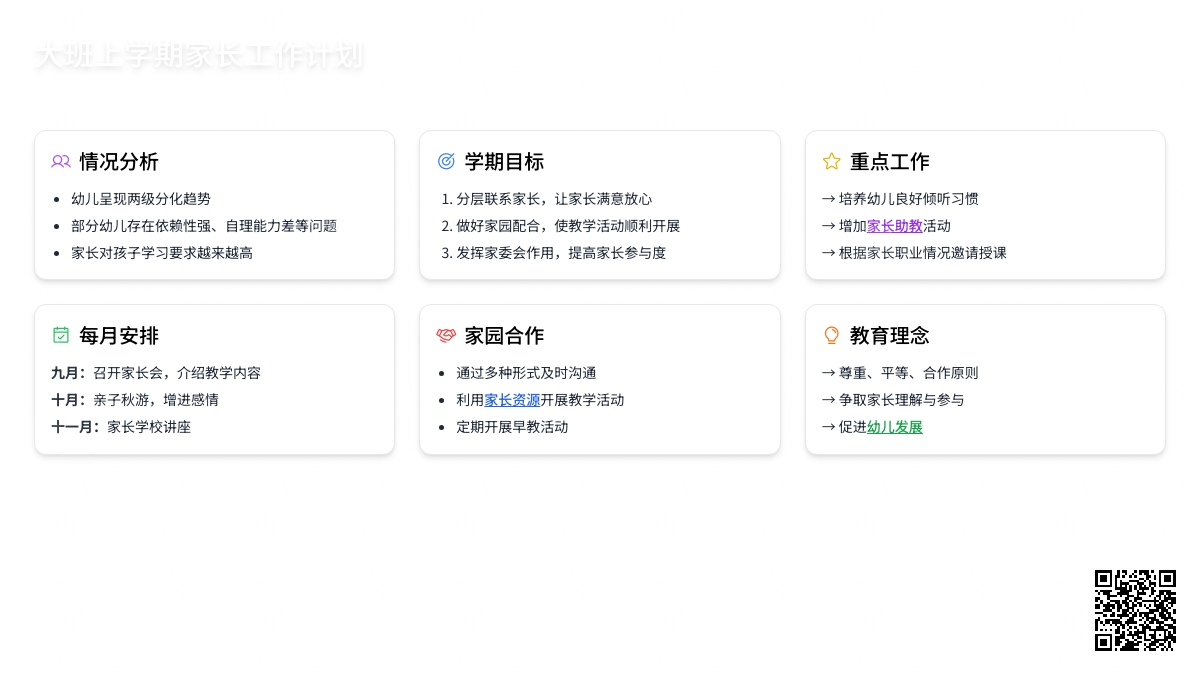
Task: Select the heading 重点工作
Action: tap(889, 162)
